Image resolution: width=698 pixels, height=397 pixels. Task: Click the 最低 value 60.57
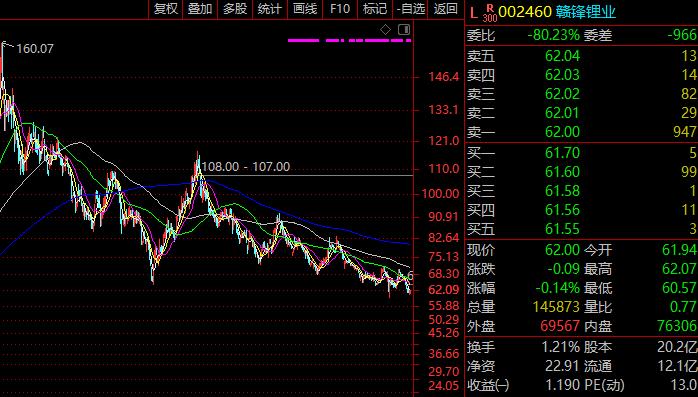[679, 288]
